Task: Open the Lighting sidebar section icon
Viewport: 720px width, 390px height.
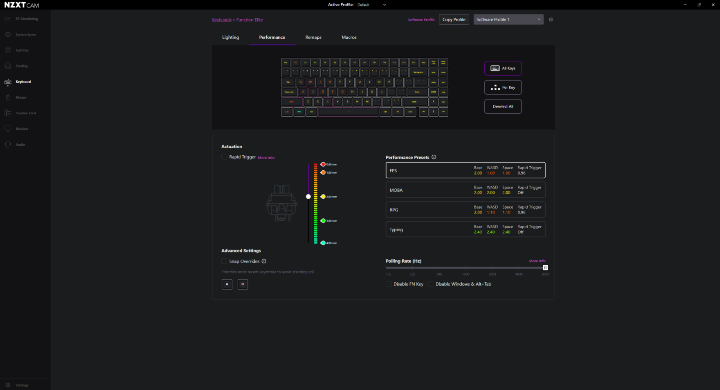Action: point(8,50)
